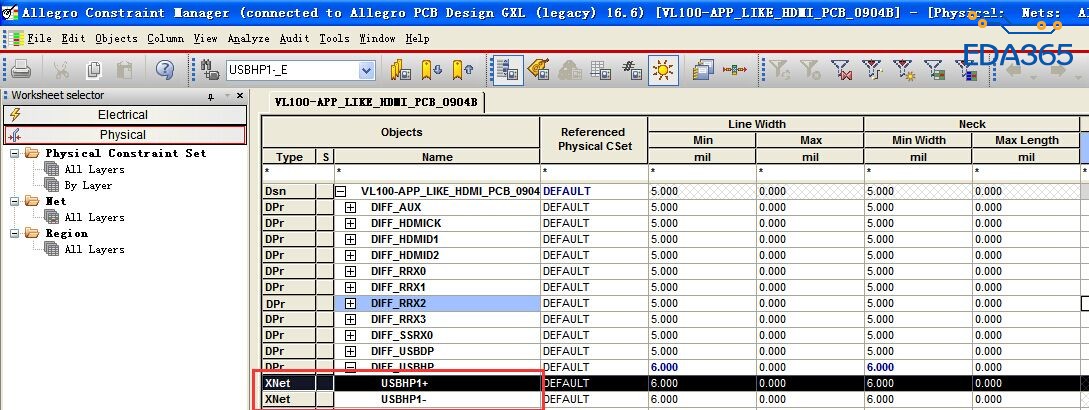Viewport: 1089px width, 410px height.
Task: Click the Cut scissors icon
Action: (x=60, y=69)
